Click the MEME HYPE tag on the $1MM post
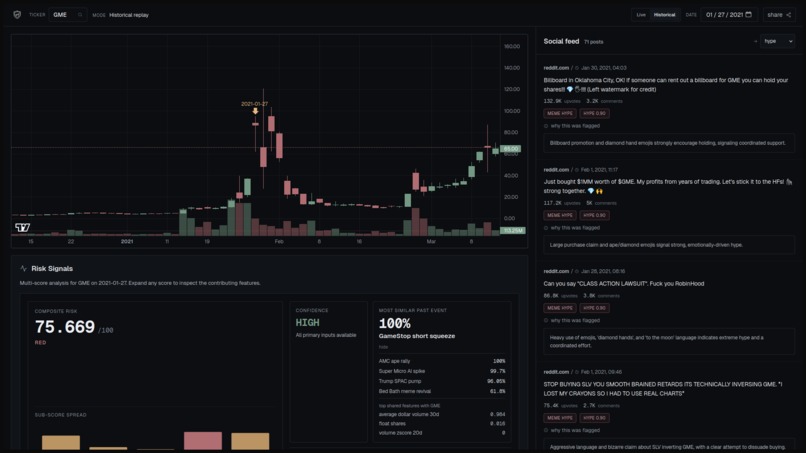 click(560, 215)
